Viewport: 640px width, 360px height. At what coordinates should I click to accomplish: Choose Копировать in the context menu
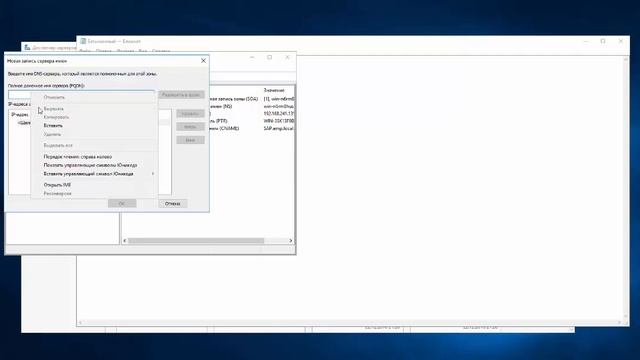[56, 117]
